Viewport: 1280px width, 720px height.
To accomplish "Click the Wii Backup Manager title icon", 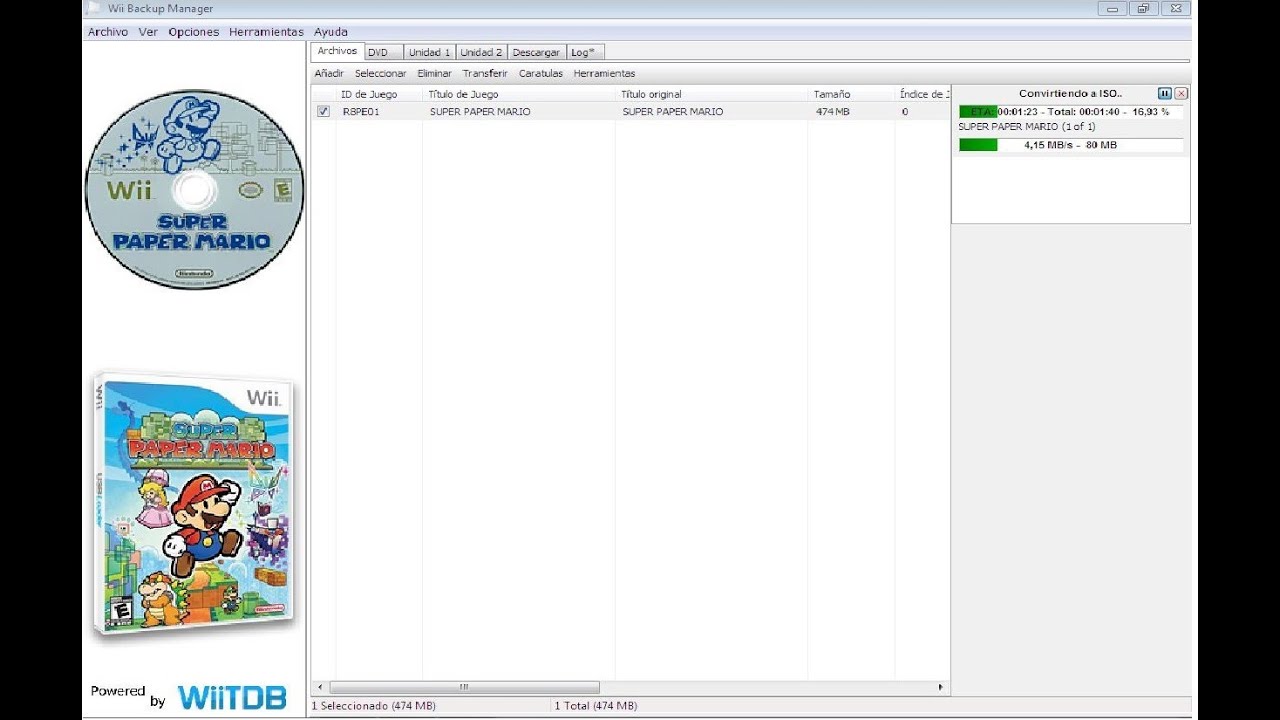I will click(x=93, y=9).
